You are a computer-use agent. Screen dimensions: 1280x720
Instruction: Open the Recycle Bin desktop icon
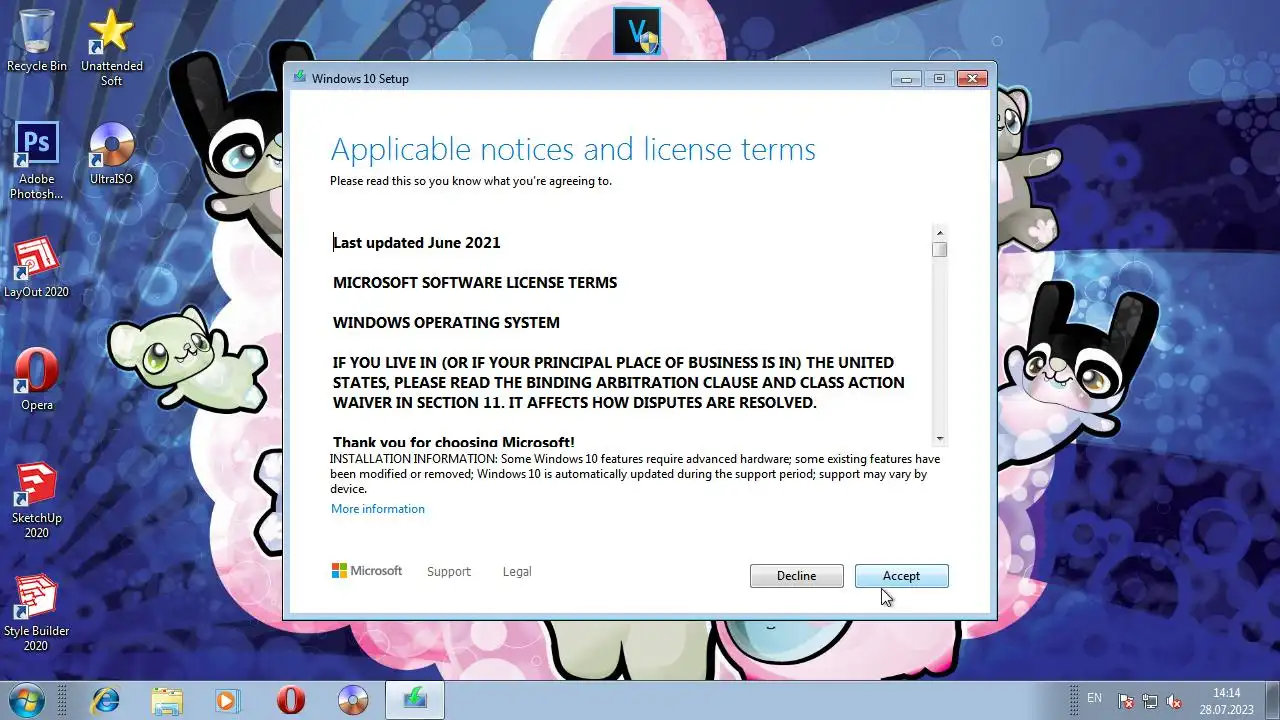coord(37,40)
